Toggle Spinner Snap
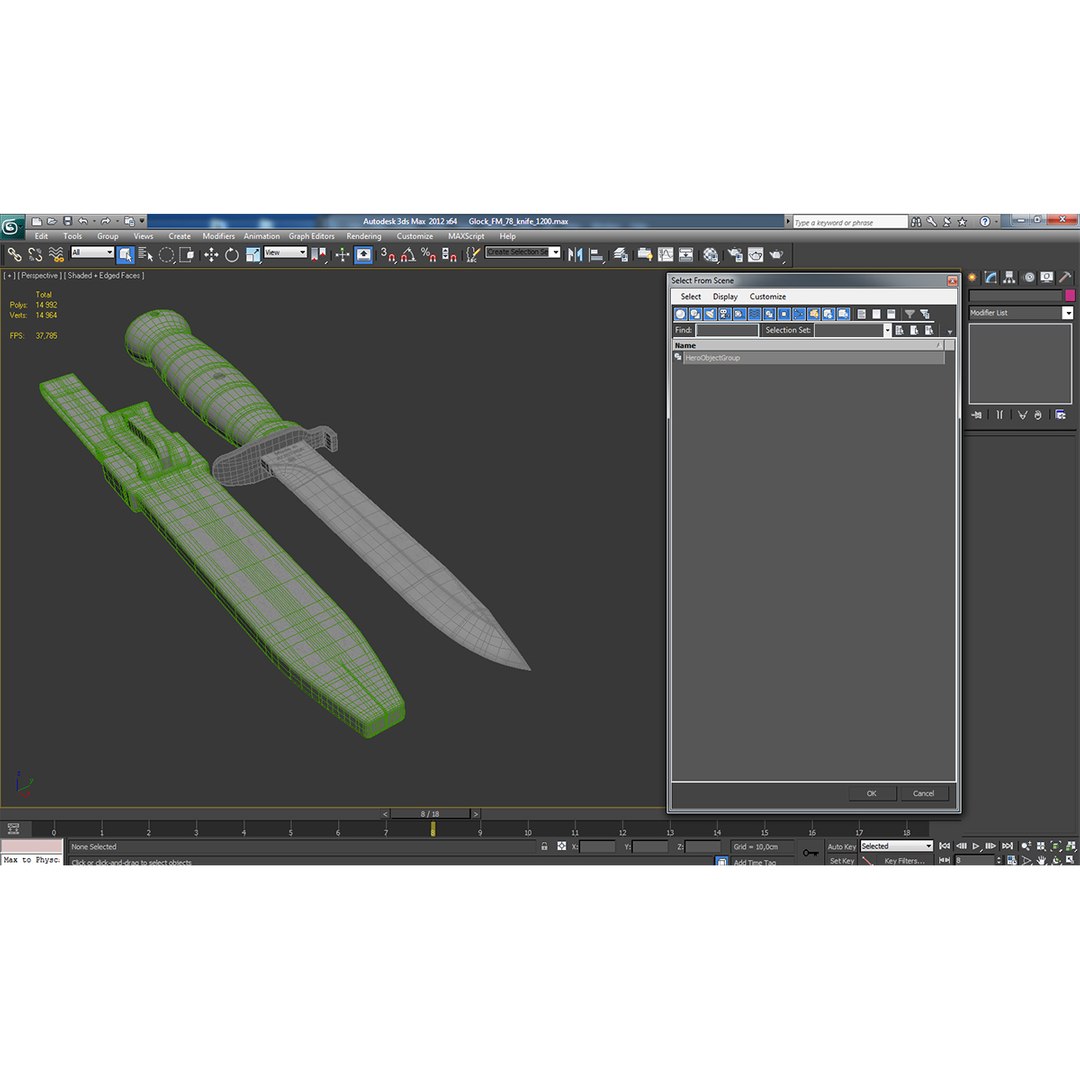This screenshot has height=1080, width=1080. (x=449, y=255)
